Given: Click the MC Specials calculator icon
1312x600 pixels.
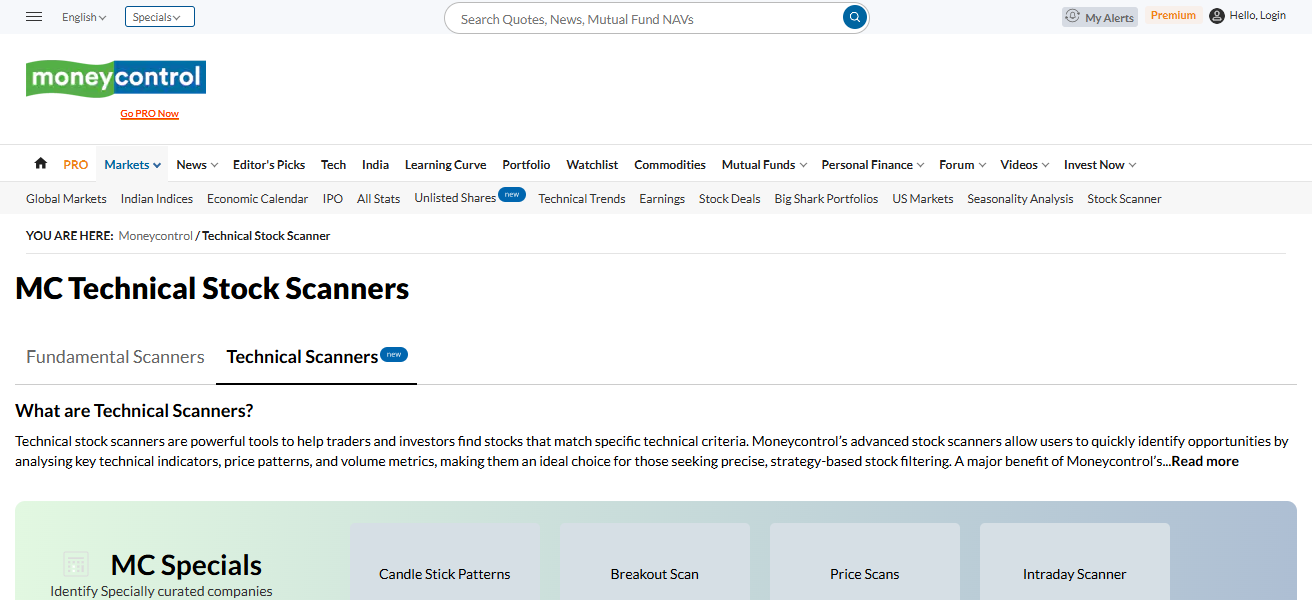Looking at the screenshot, I should point(76,564).
